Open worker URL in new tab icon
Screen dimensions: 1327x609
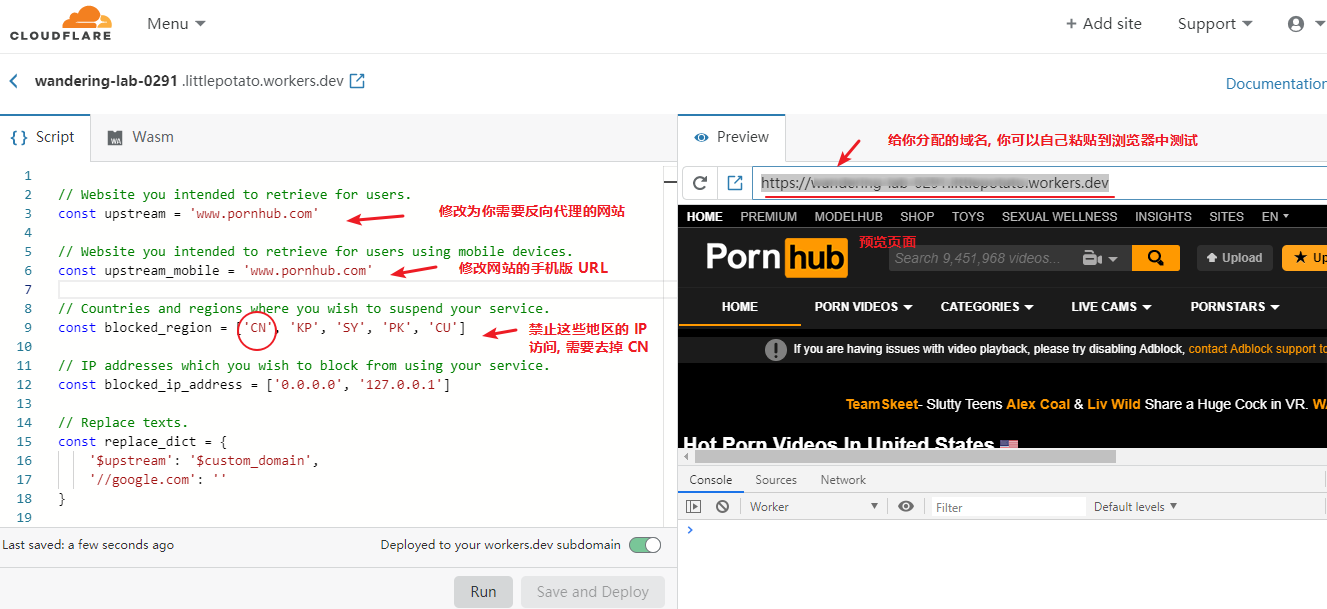[357, 81]
